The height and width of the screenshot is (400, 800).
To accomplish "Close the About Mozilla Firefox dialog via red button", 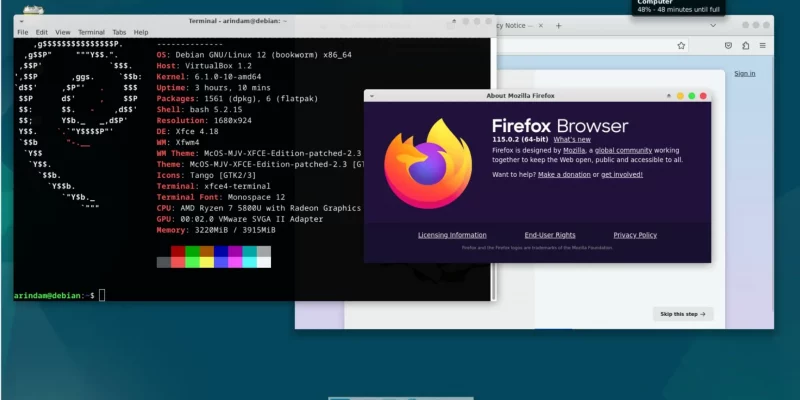I will click(x=703, y=96).
